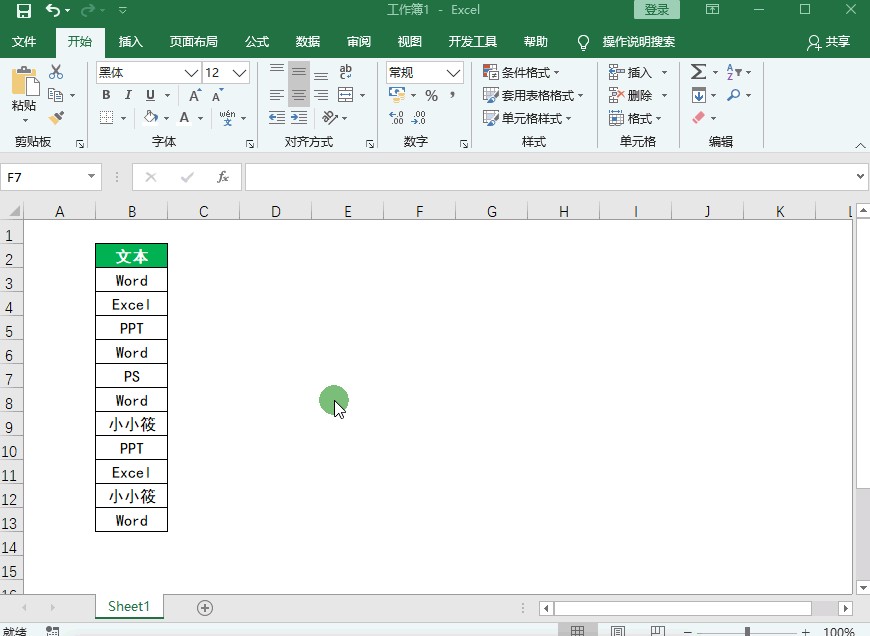Click the AutoSum sigma icon
This screenshot has height=636, width=870.
tap(698, 72)
